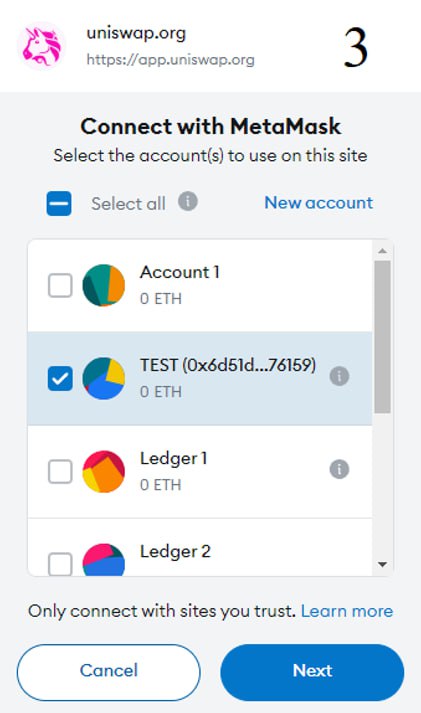Click the TEST account avatar icon
Viewport: 421px width, 713px height.
104,378
